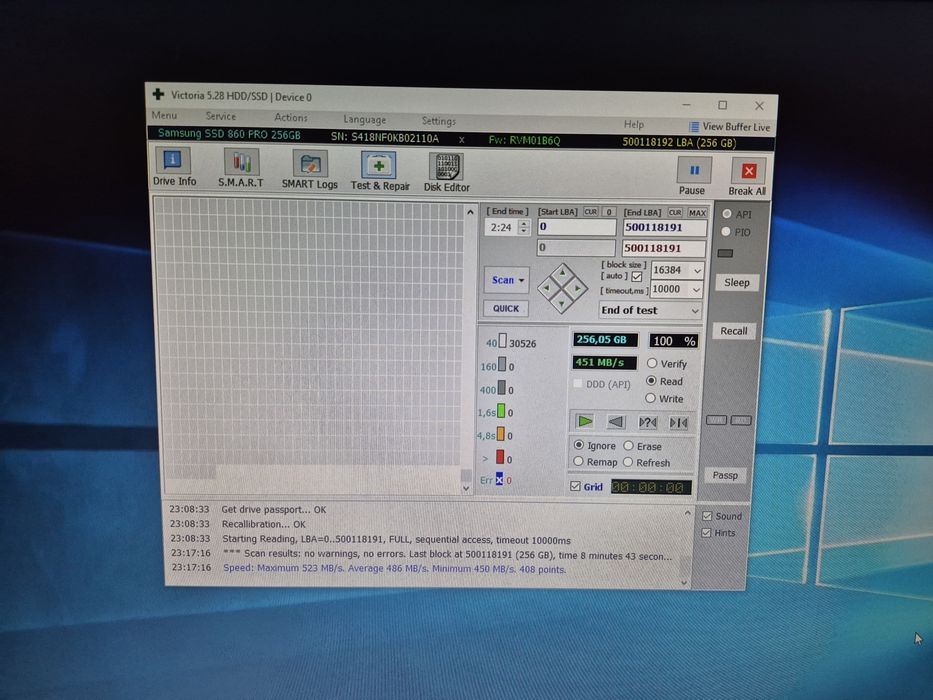Click the top arrow of the diamond control
Viewport: 933px width, 700px height.
(x=563, y=273)
